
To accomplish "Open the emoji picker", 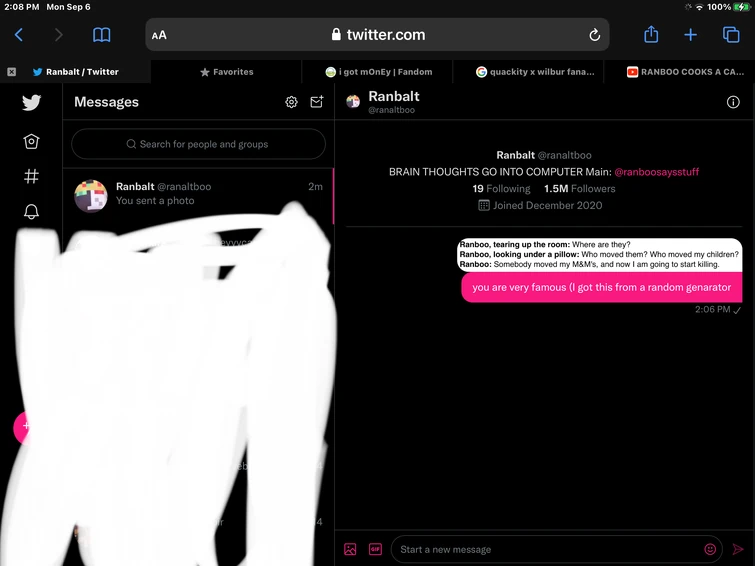I will (x=710, y=549).
